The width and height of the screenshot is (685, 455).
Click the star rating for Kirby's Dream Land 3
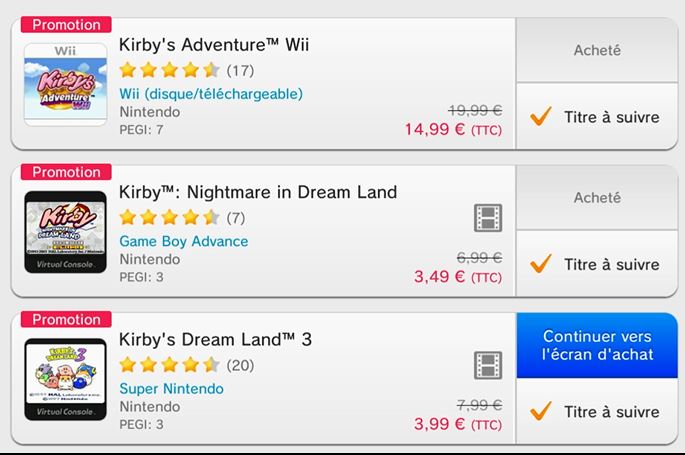pyautogui.click(x=169, y=364)
